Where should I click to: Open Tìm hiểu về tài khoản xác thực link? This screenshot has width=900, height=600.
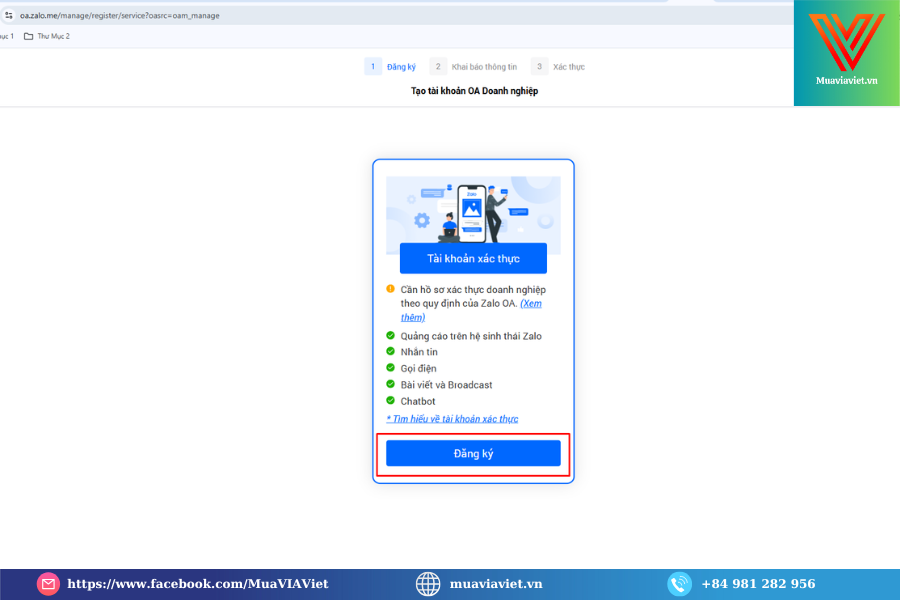pyautogui.click(x=452, y=419)
